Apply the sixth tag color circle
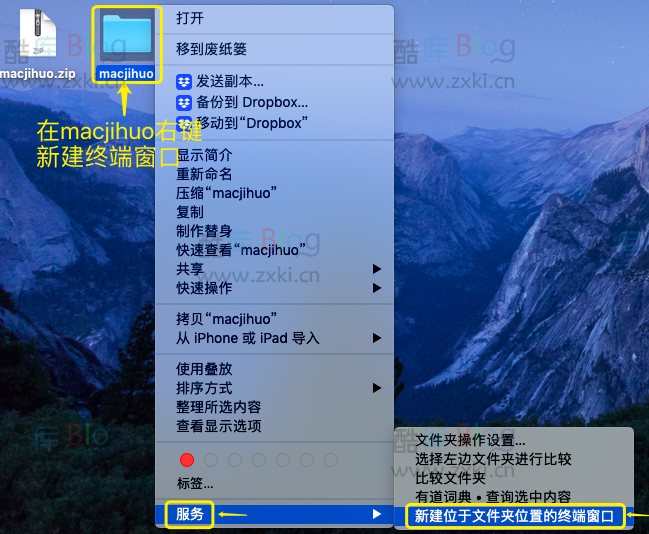 click(307, 460)
